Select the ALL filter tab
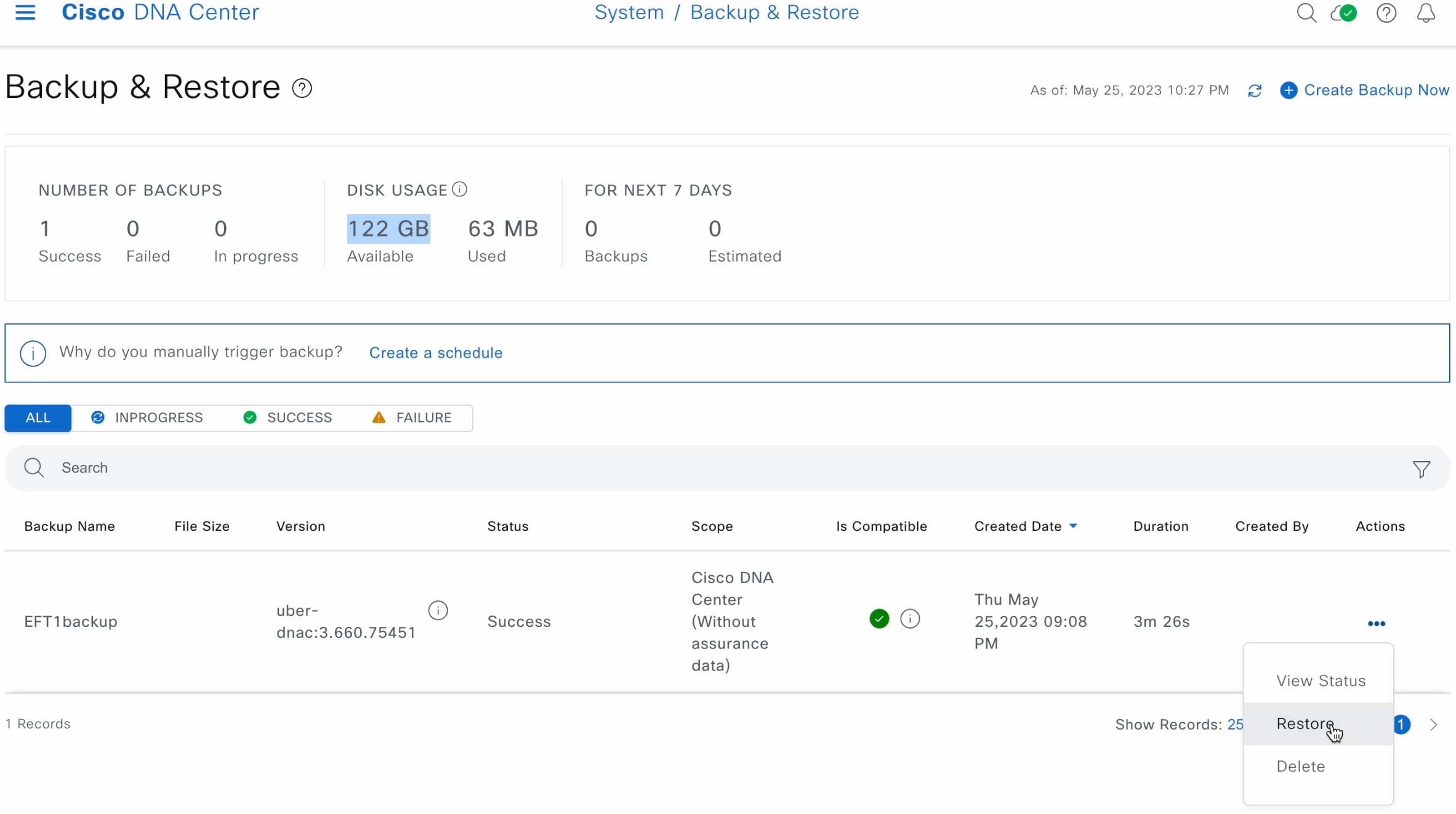 coord(38,418)
